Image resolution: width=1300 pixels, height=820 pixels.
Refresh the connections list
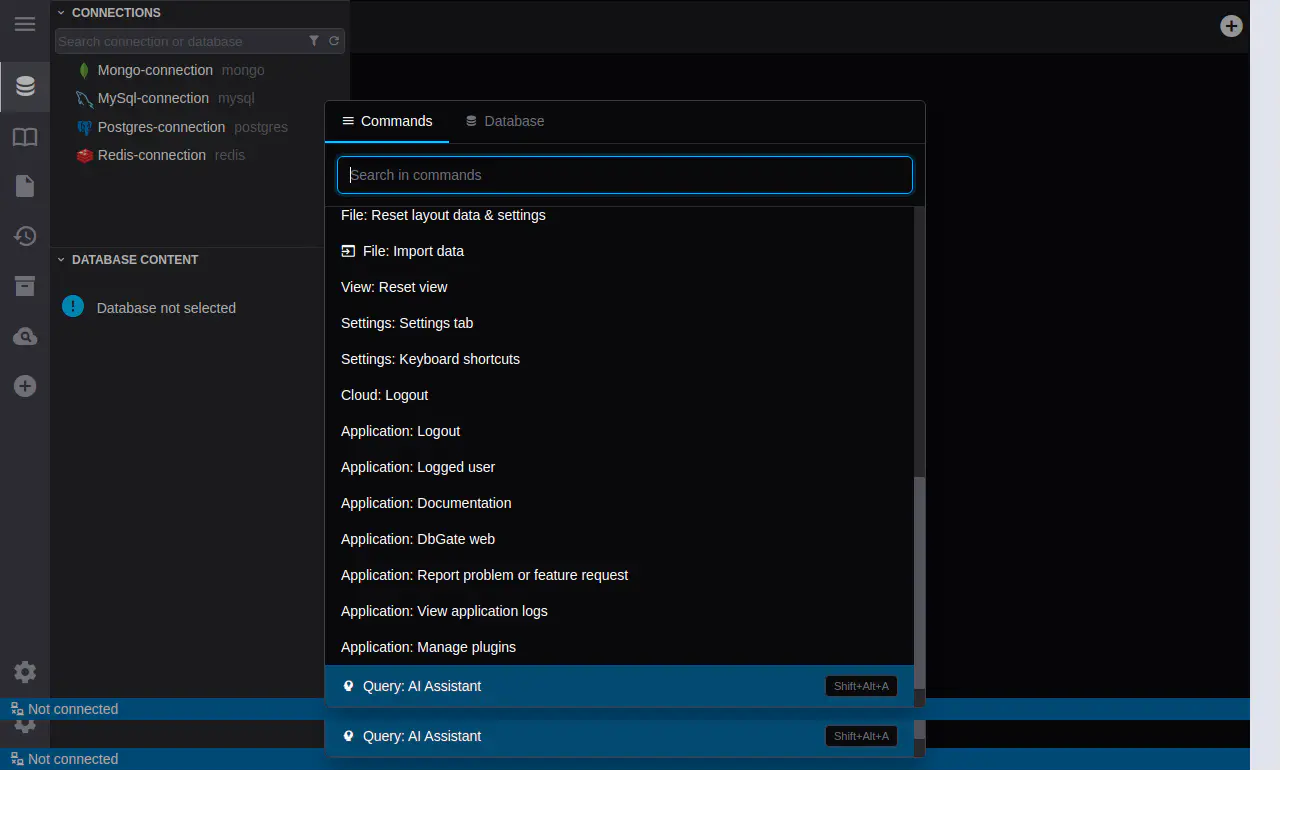pos(334,41)
